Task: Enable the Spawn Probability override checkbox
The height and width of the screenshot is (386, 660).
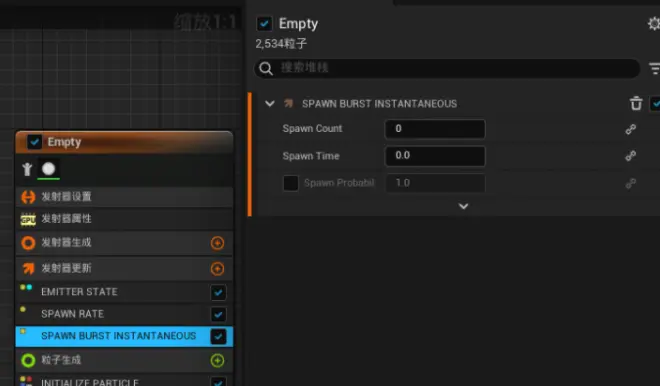Action: [x=291, y=183]
